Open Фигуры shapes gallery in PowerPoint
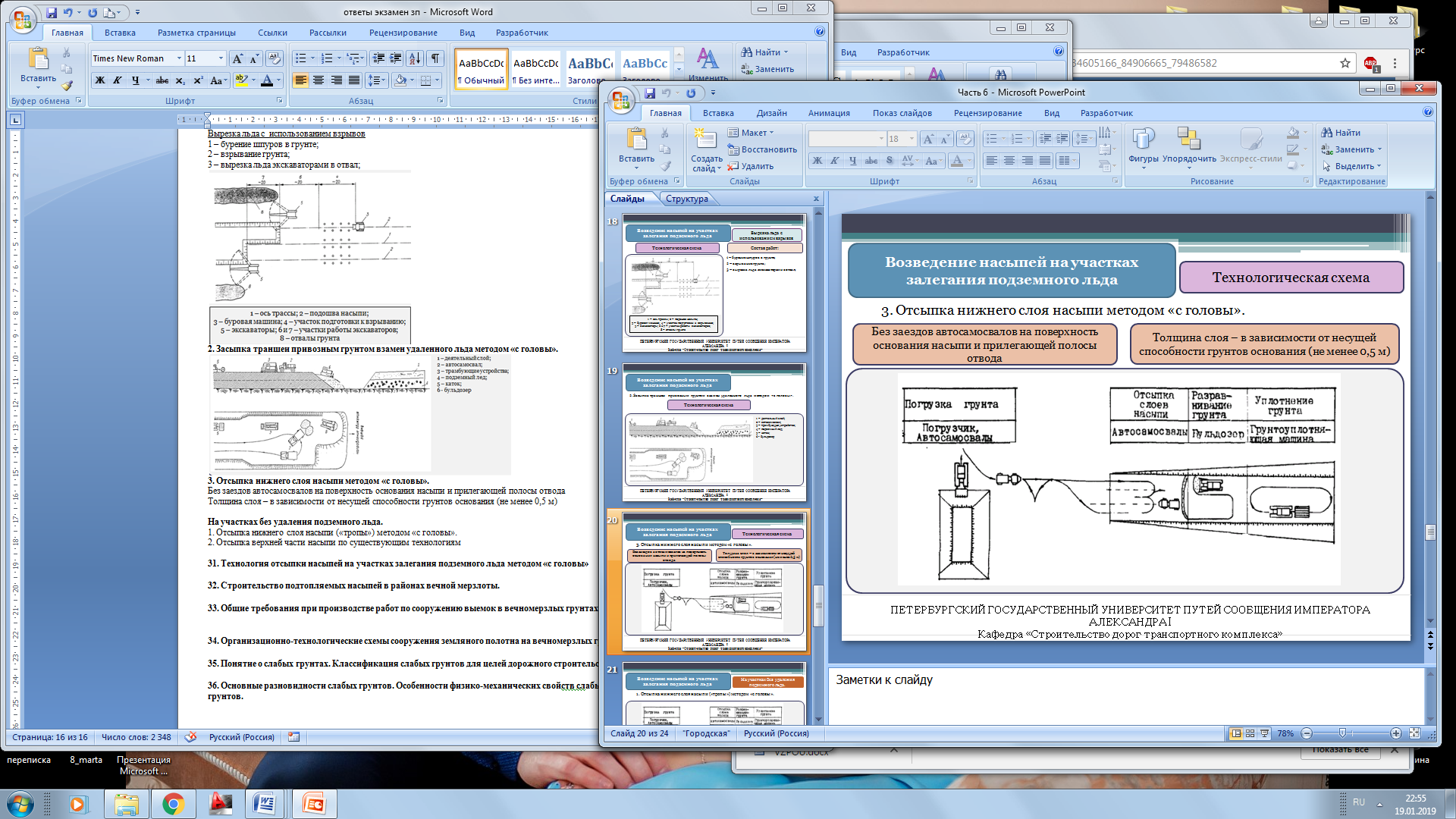The height and width of the screenshot is (819, 1456). click(1143, 145)
